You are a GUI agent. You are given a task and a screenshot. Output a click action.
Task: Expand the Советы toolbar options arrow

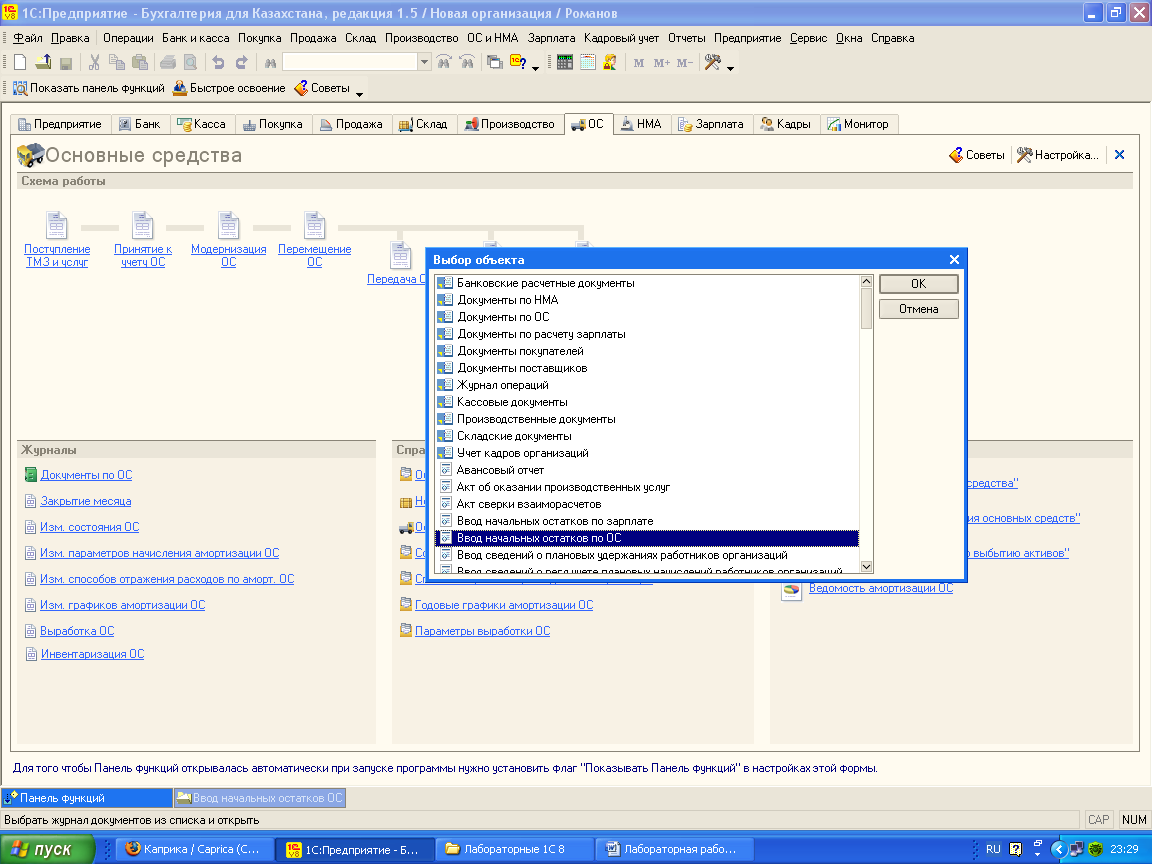[x=359, y=94]
